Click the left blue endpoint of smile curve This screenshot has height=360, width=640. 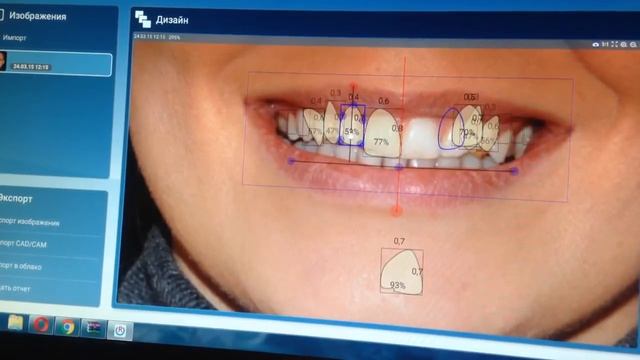coord(291,161)
